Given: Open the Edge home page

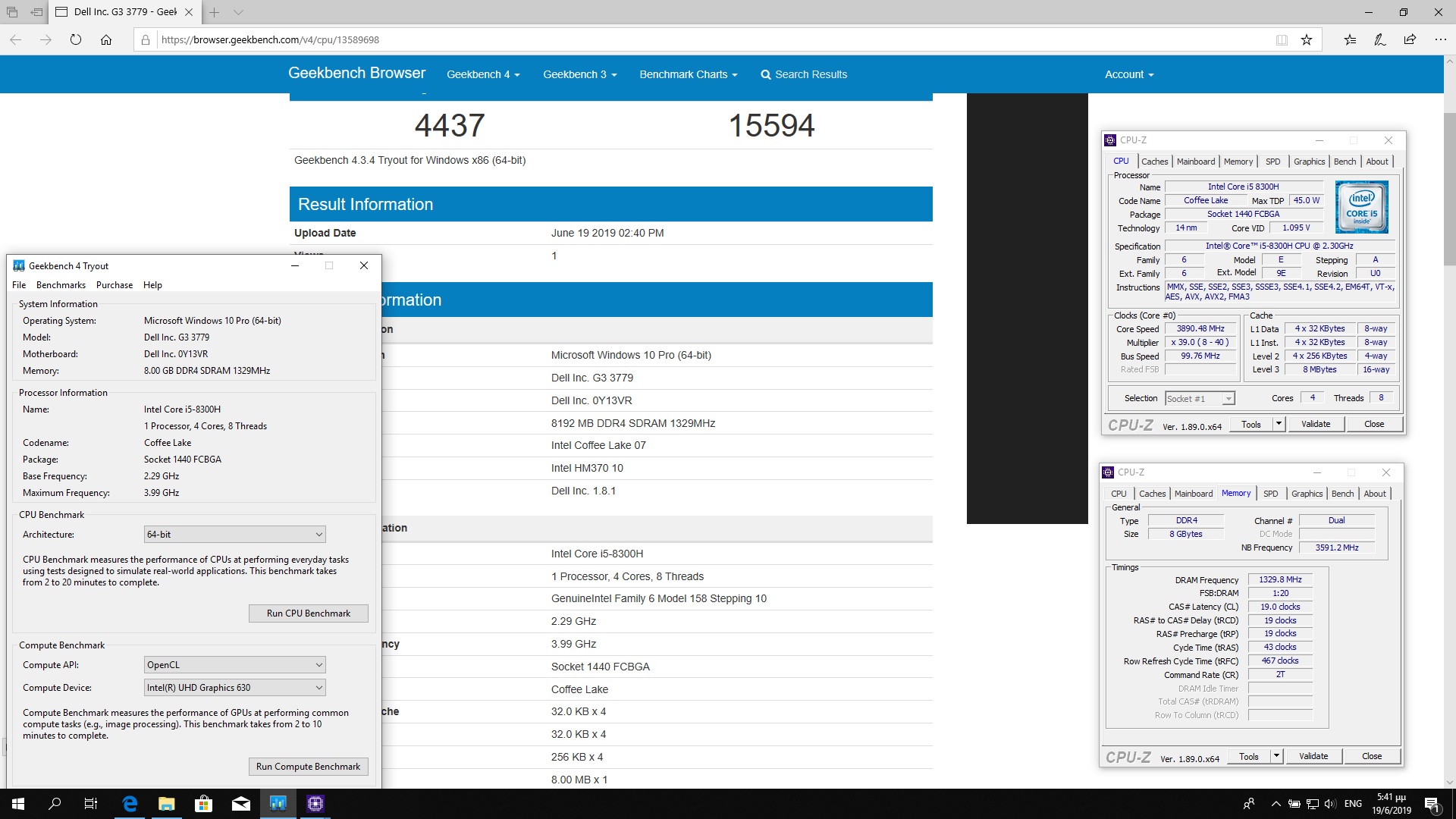Looking at the screenshot, I should pos(106,39).
